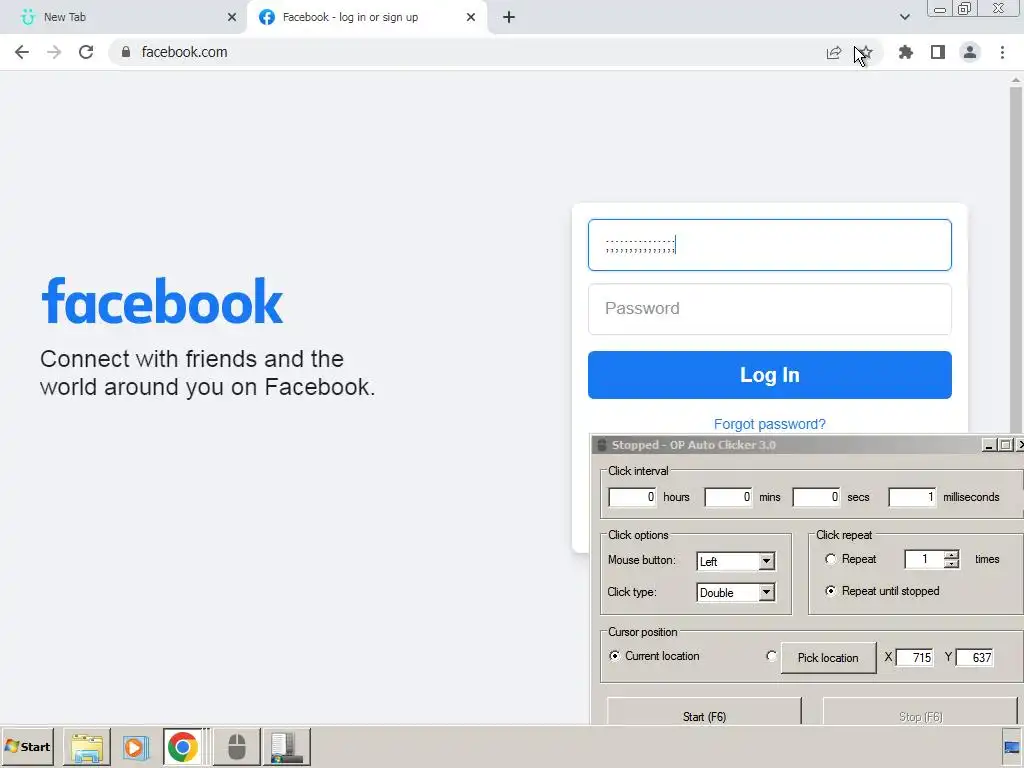Open the computer taskbar icon

(x=286, y=747)
